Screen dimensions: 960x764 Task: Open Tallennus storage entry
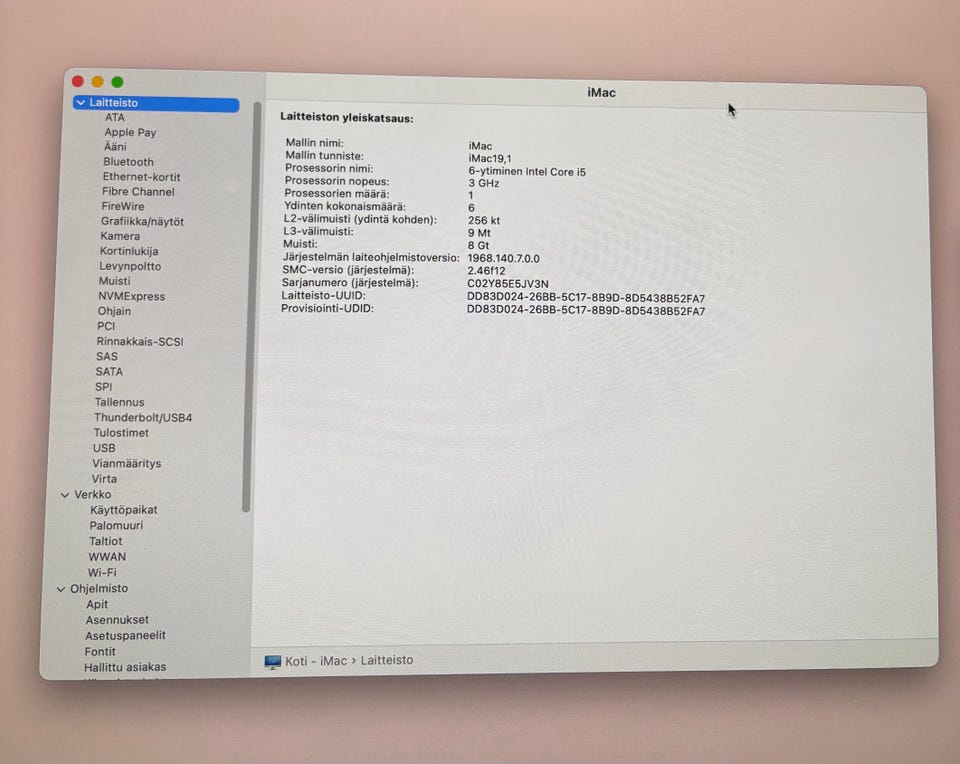pyautogui.click(x=119, y=402)
